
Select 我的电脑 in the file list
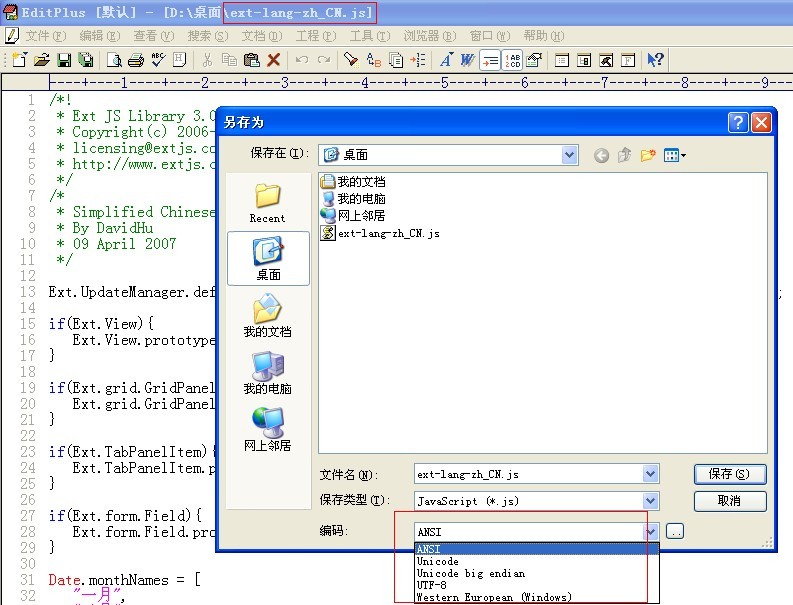pos(354,198)
